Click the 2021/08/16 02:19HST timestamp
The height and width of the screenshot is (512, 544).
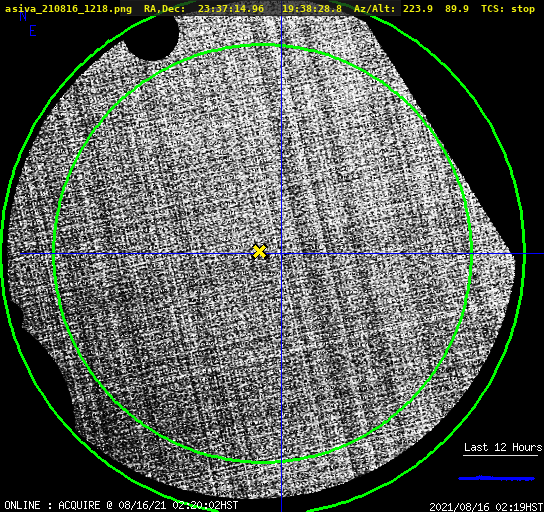(x=486, y=507)
